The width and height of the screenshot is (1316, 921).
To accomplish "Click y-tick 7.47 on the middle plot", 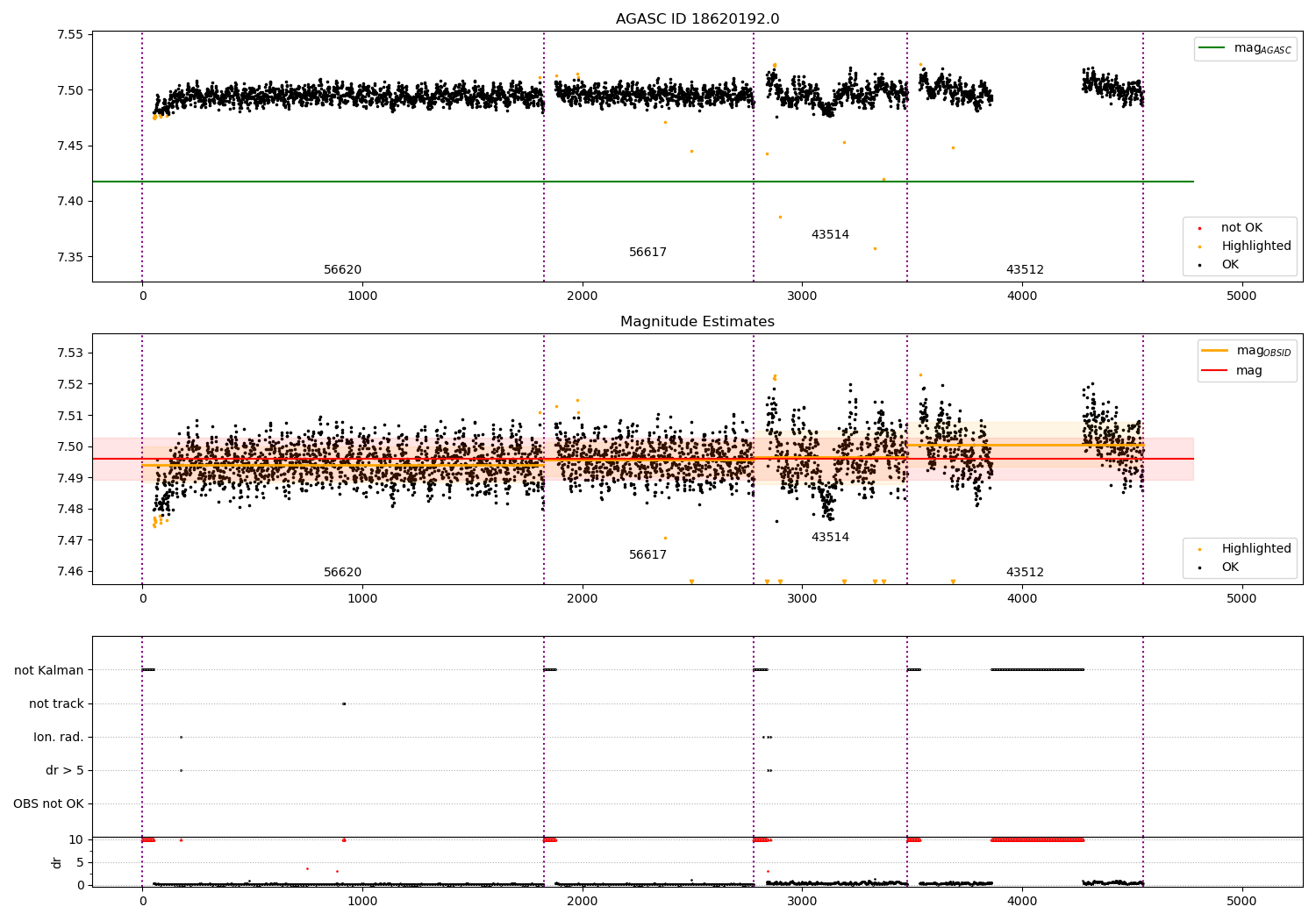I will (x=69, y=540).
